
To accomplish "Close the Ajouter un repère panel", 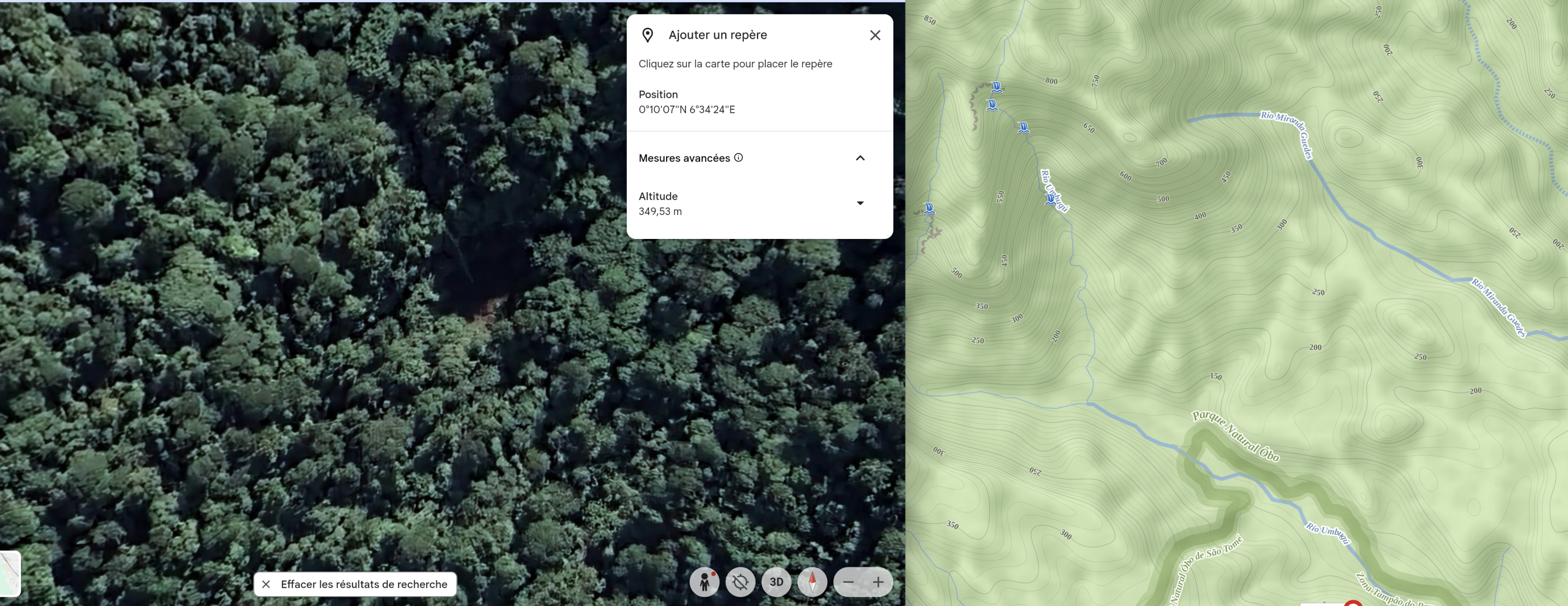I will pos(875,35).
